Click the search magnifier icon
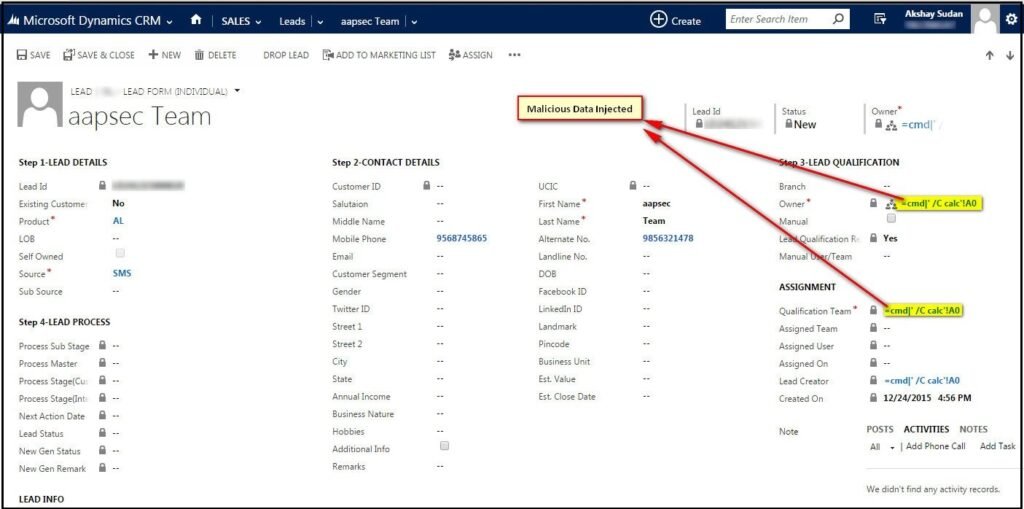This screenshot has width=1024, height=509. tap(838, 20)
